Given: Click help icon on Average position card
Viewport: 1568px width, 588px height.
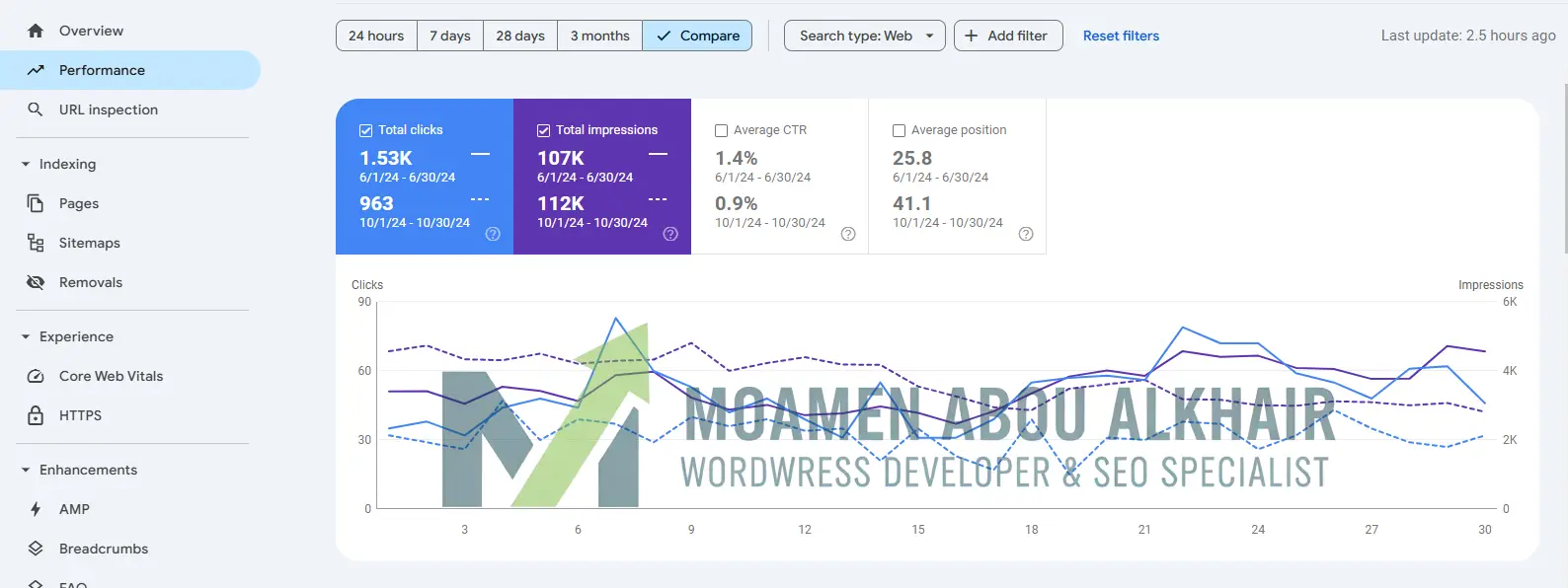Looking at the screenshot, I should click(x=1026, y=234).
